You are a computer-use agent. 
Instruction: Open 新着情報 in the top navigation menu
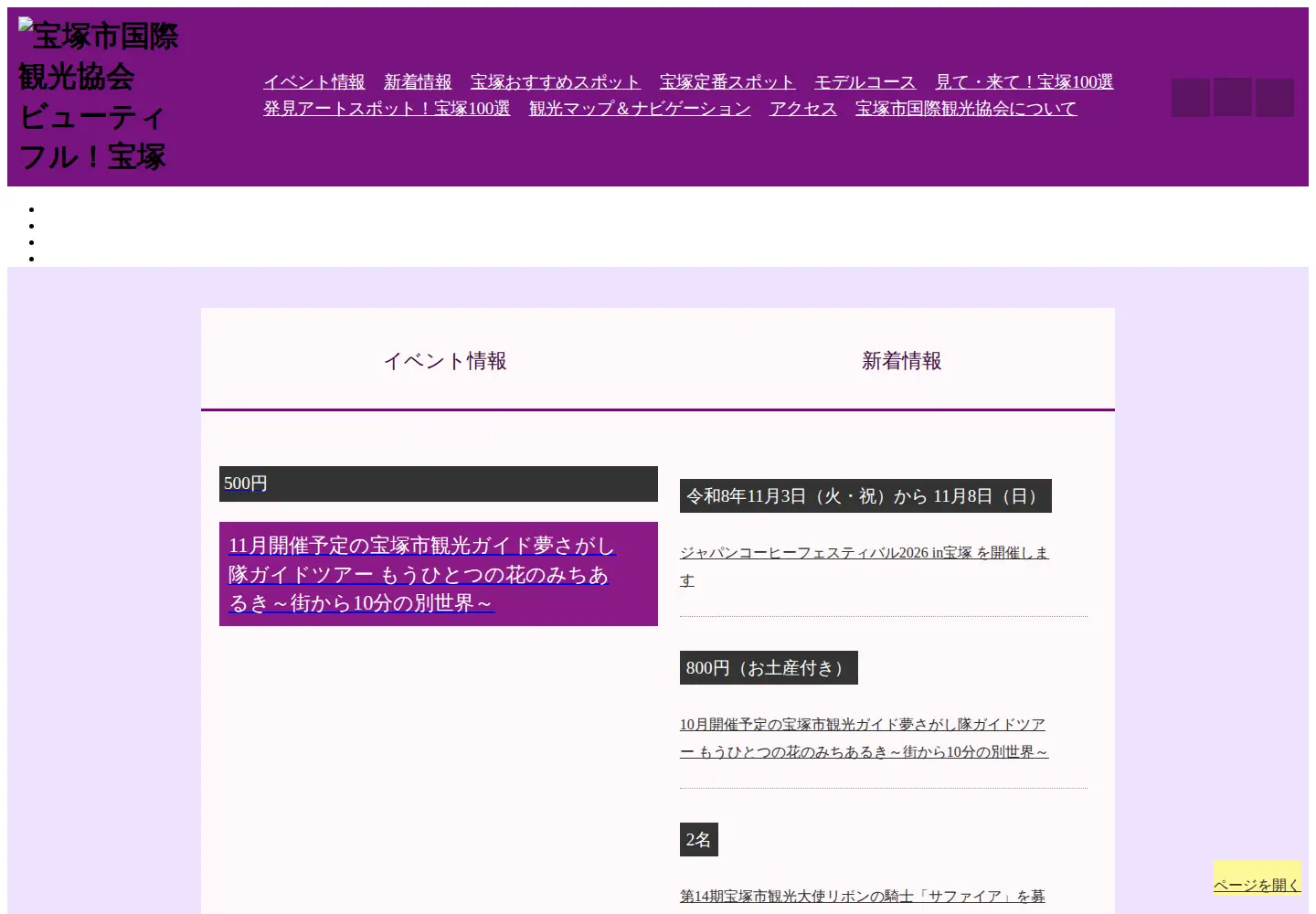click(418, 82)
